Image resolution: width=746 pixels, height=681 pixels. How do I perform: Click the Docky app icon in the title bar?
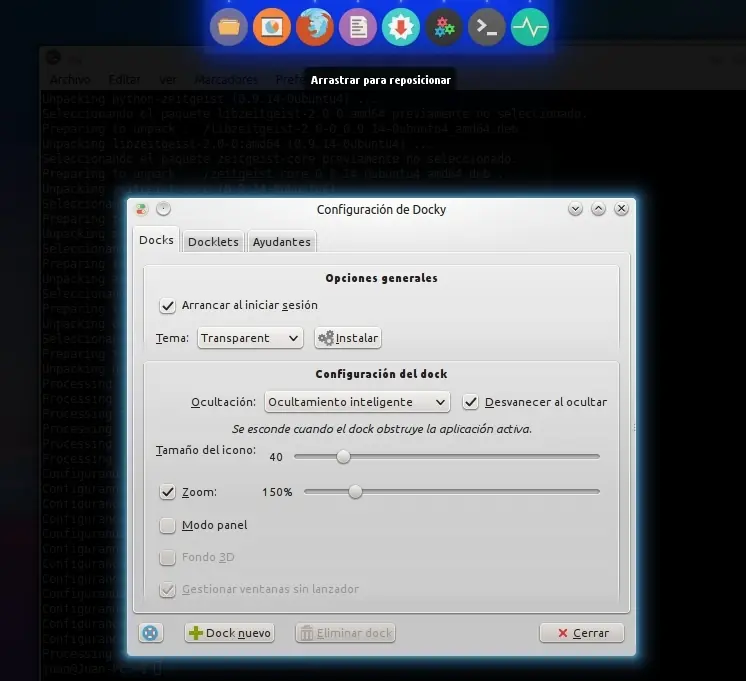141,209
